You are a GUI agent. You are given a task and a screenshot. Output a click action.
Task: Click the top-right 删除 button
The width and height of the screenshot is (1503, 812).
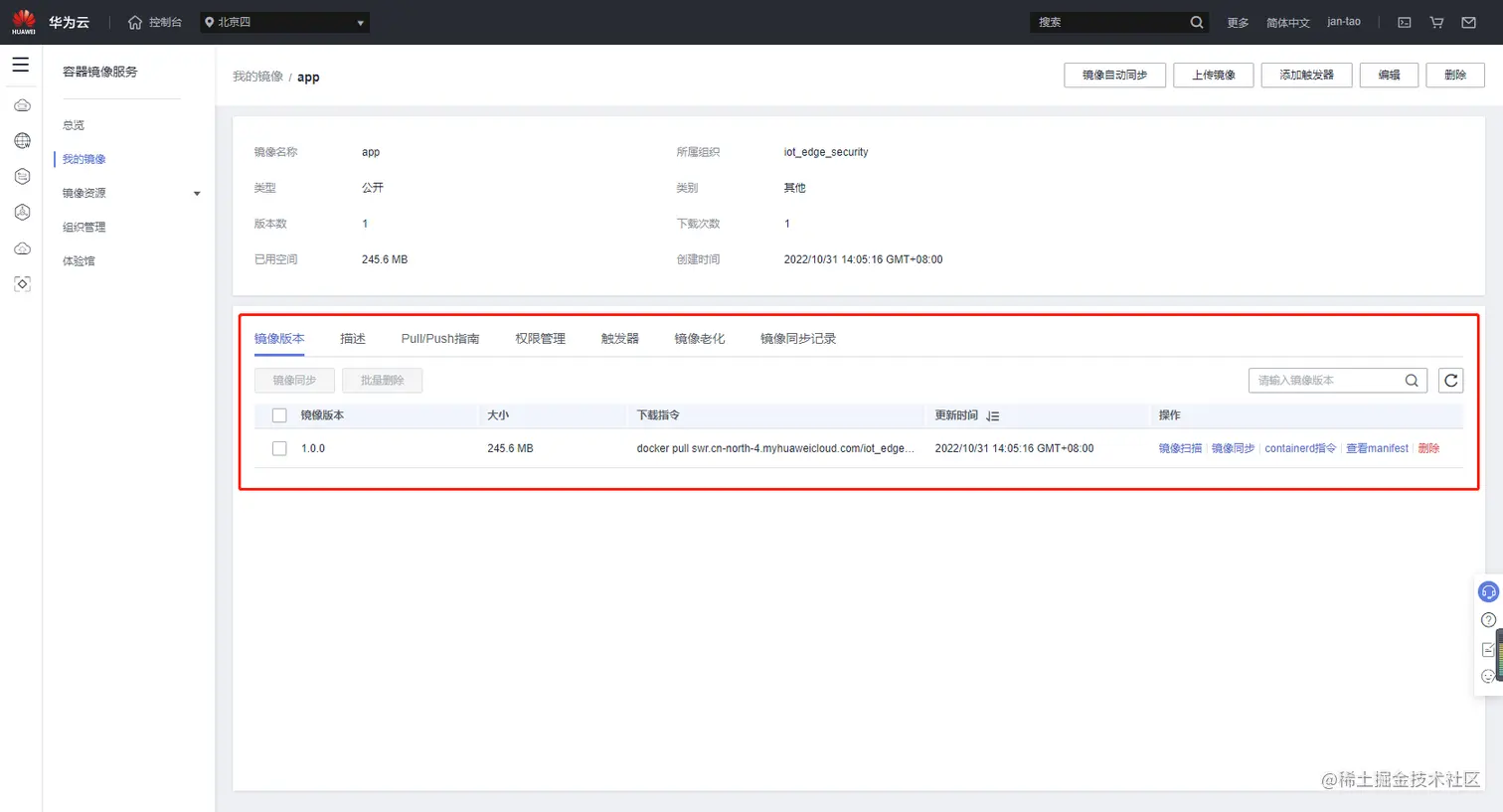[1455, 75]
